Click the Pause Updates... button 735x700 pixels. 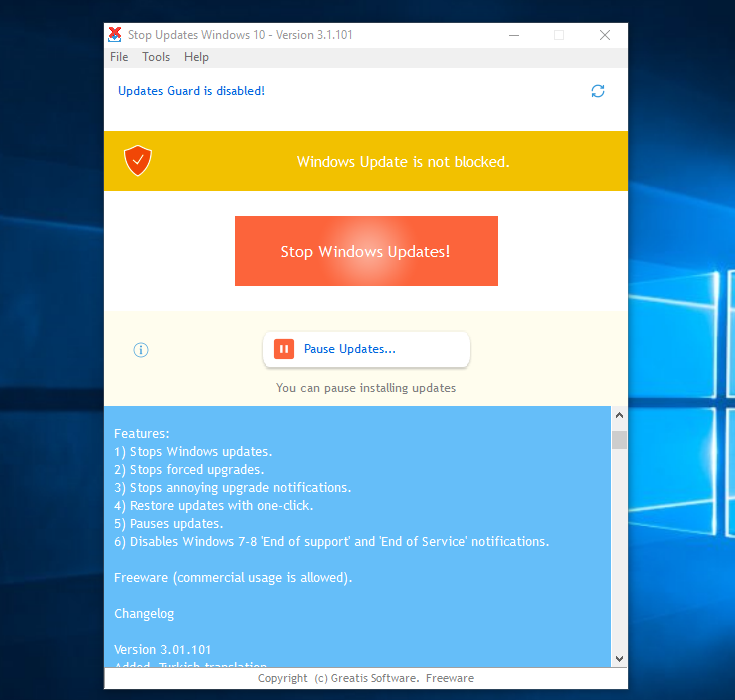366,349
